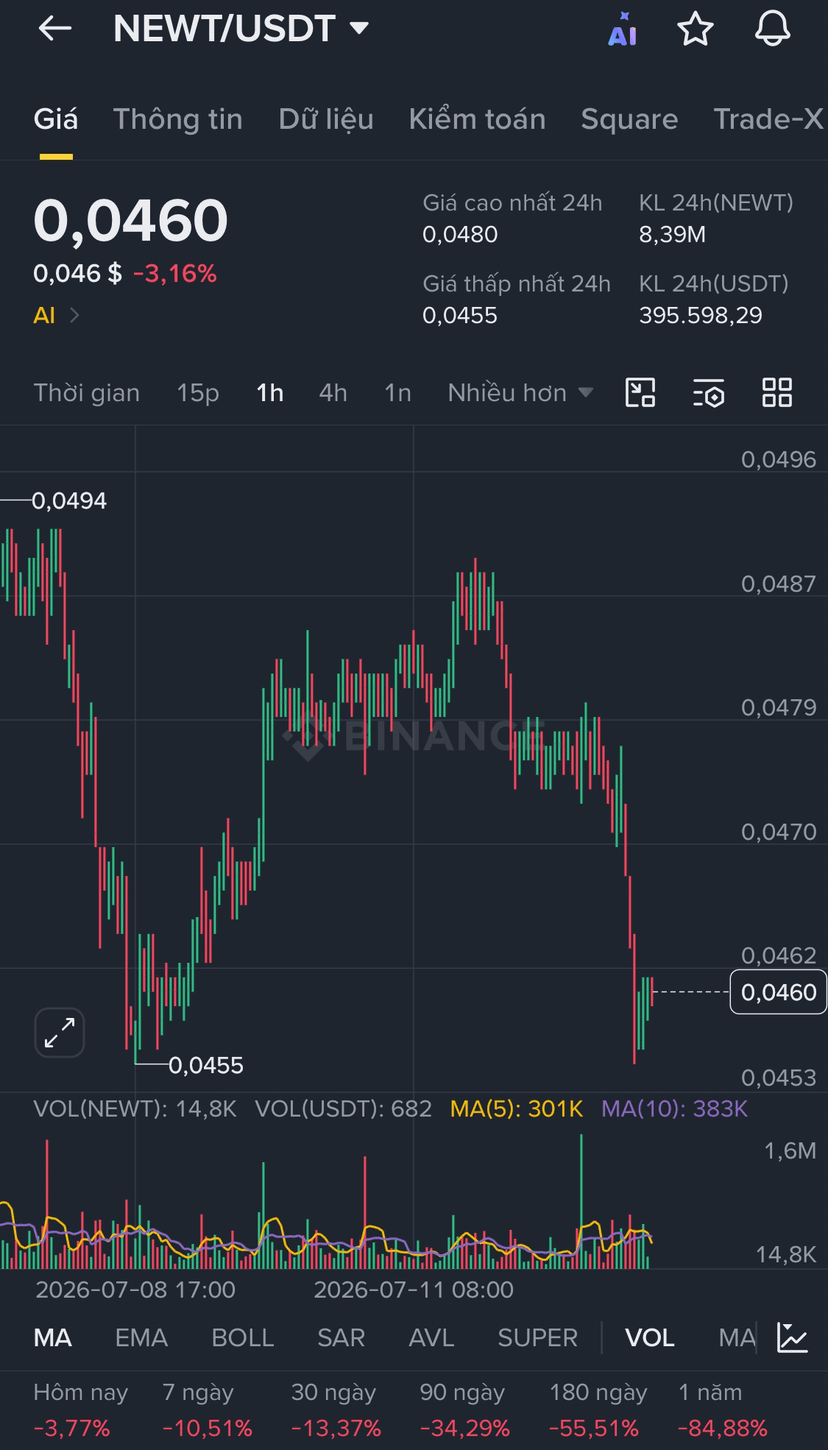Tap the 7 ngày -10,51% performance

(x=206, y=1410)
